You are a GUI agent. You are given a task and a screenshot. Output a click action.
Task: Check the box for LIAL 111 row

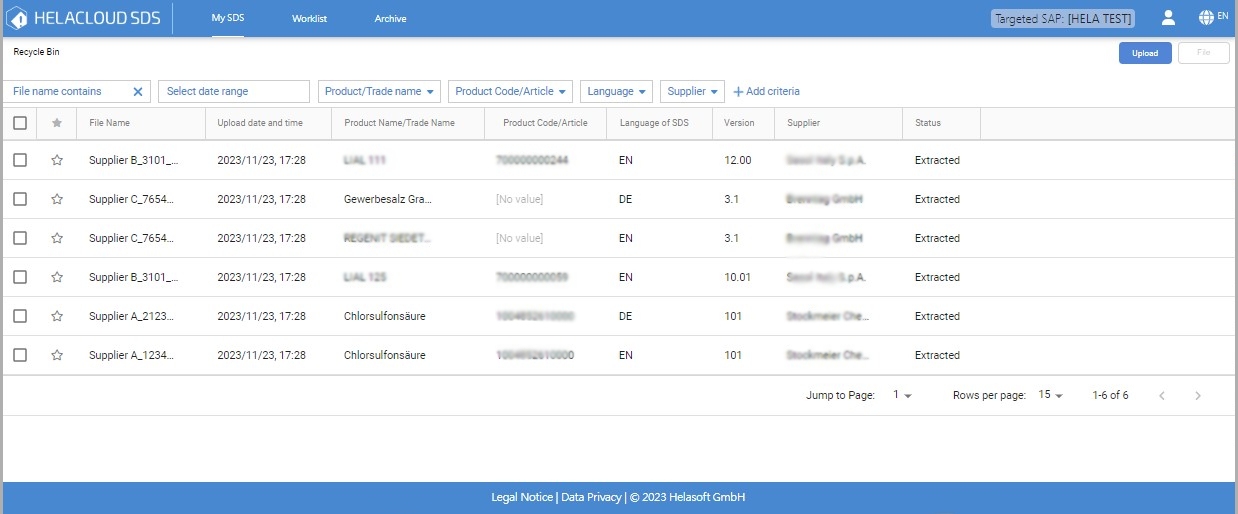pos(20,160)
